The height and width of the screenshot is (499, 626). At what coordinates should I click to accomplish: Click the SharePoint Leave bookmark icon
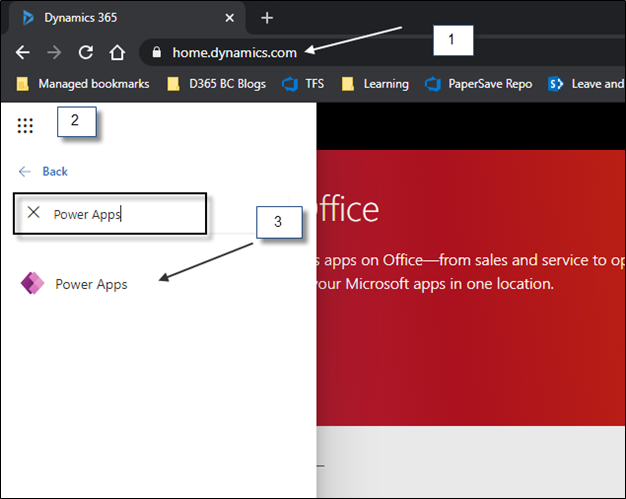tap(555, 84)
